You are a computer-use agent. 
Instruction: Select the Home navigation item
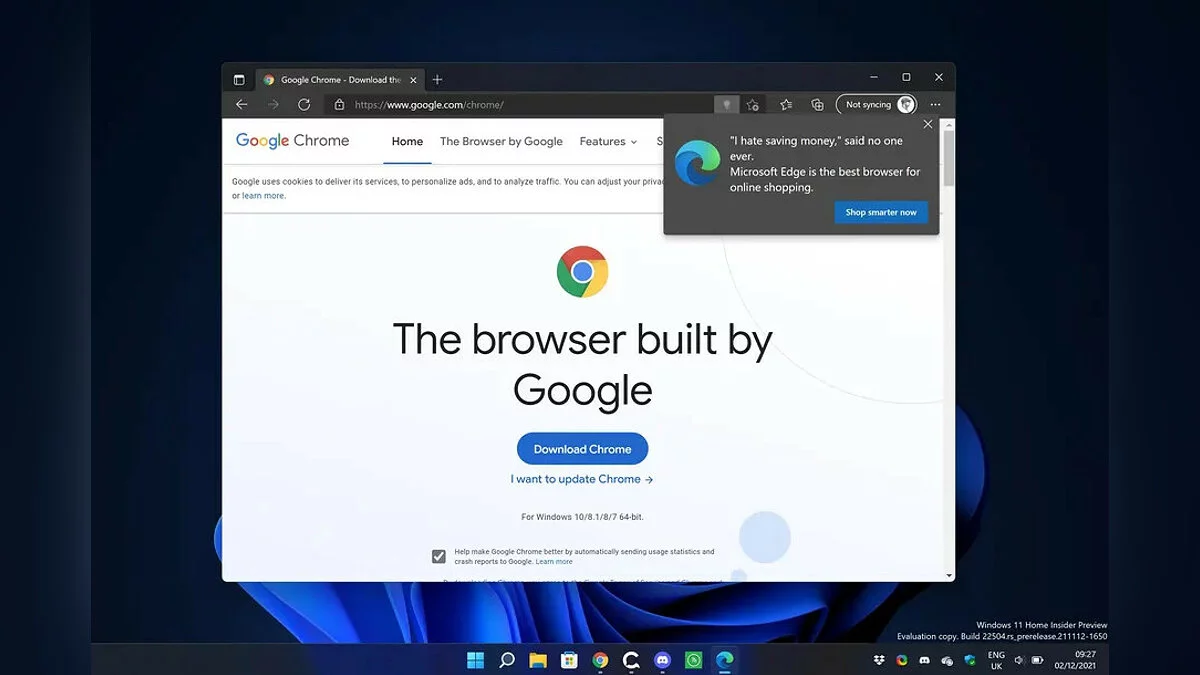(407, 141)
